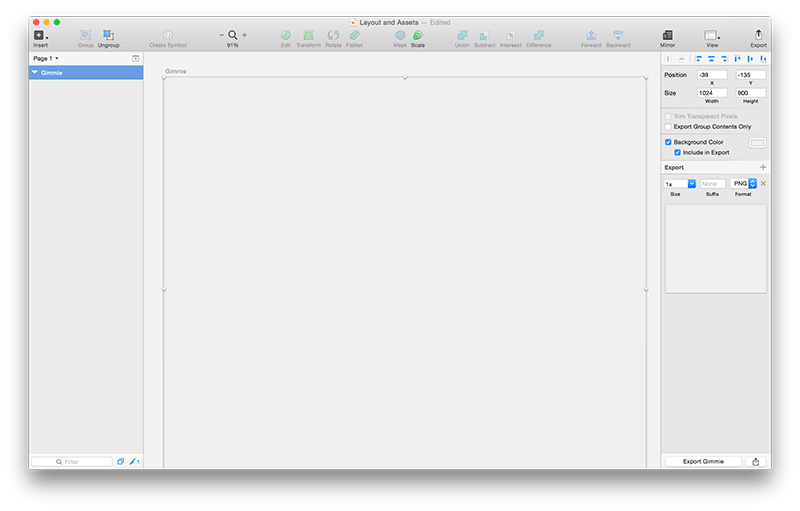Enable Export Group Contents Only

coord(668,127)
